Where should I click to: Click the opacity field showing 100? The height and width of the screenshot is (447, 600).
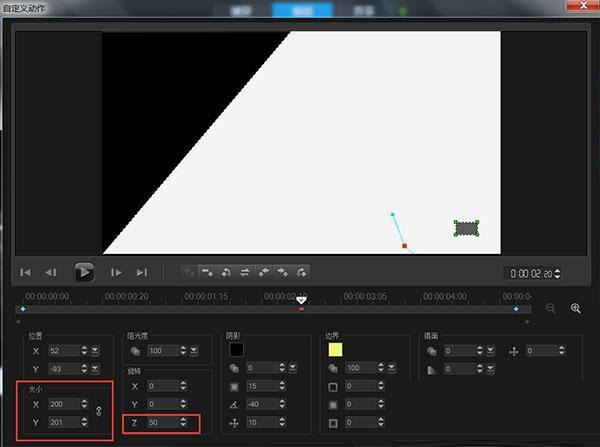[x=163, y=351]
